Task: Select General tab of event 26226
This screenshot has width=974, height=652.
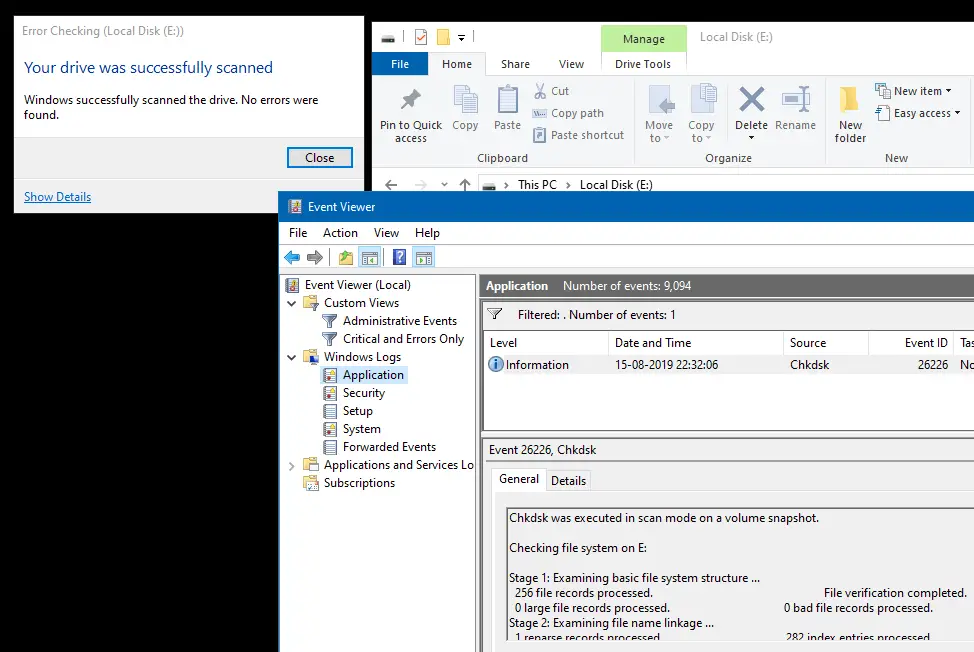Action: pyautogui.click(x=519, y=479)
